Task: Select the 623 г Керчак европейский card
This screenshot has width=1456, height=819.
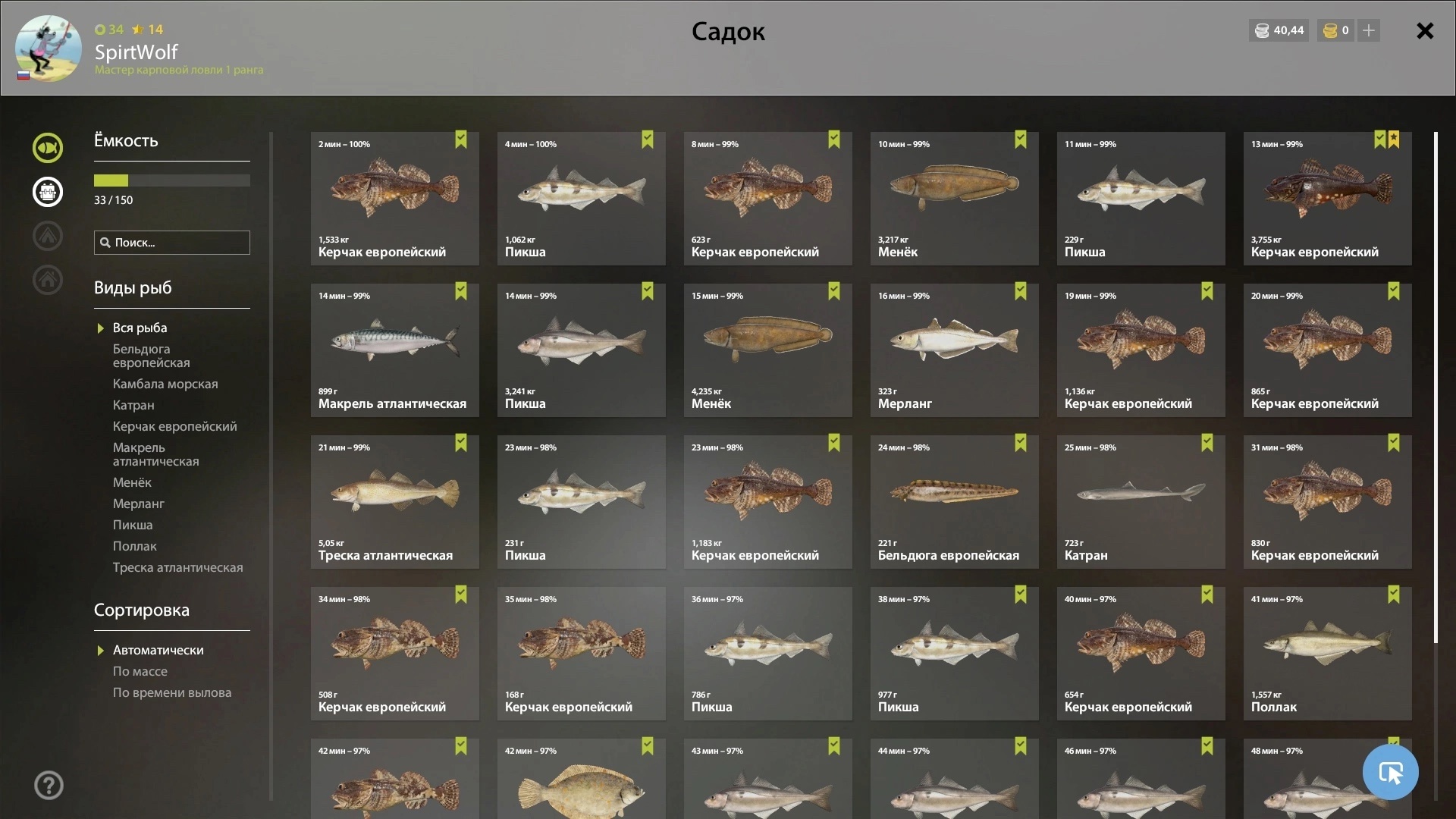Action: tap(767, 199)
